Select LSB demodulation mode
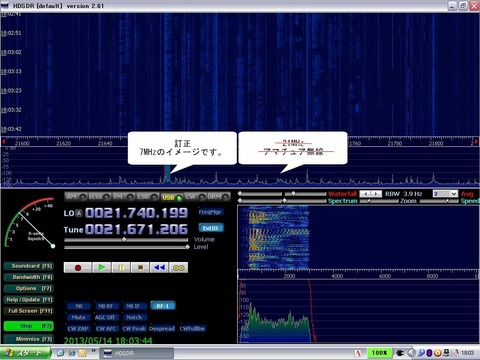Viewport: 480px width, 360px height. click(147, 197)
